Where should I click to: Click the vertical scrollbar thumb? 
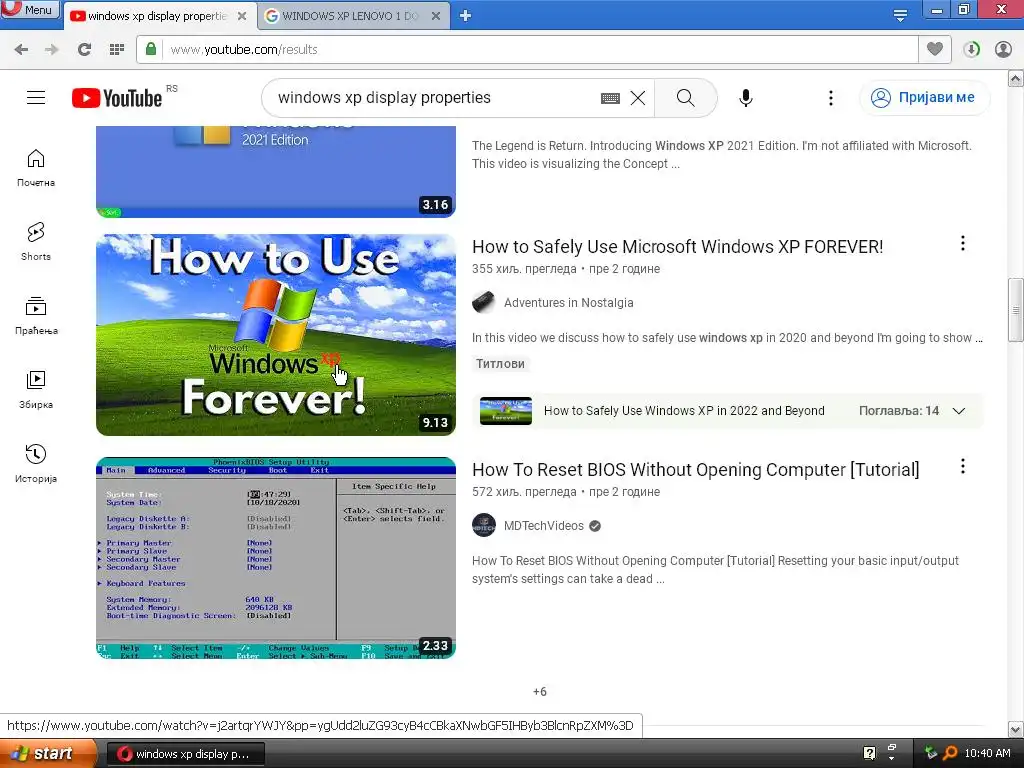pos(1016,310)
